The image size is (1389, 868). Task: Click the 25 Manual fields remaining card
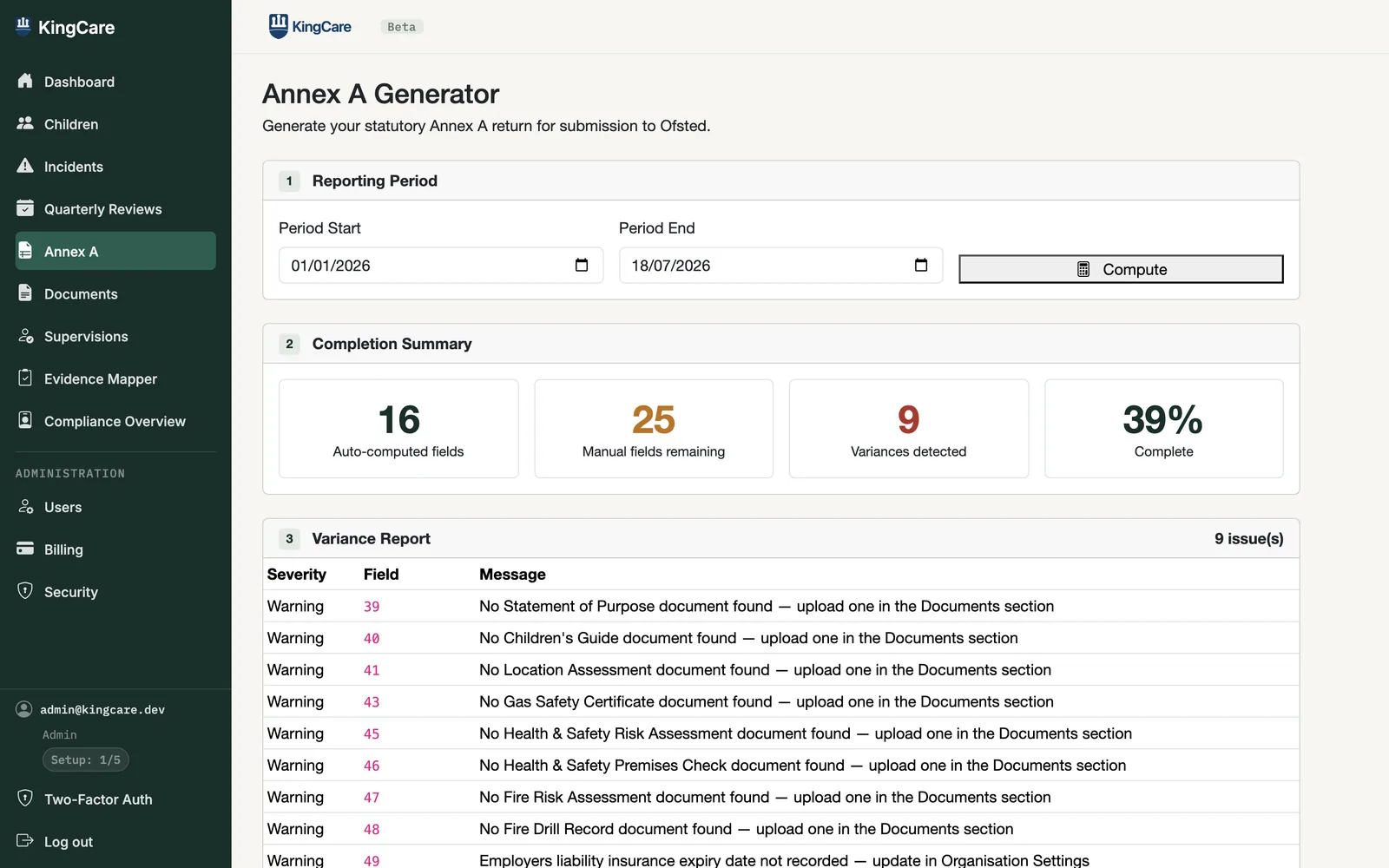pos(654,429)
